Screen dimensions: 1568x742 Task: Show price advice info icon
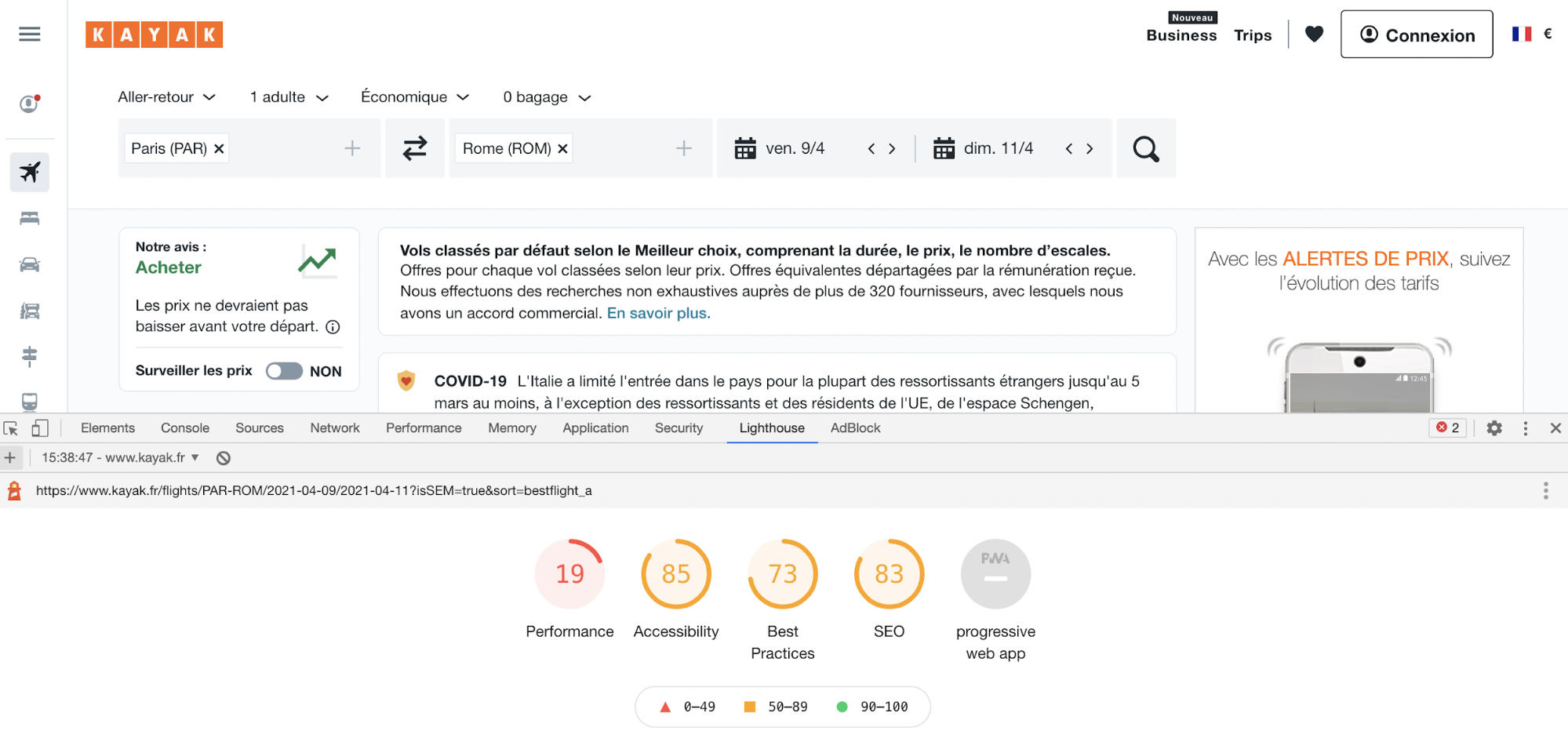tap(333, 327)
